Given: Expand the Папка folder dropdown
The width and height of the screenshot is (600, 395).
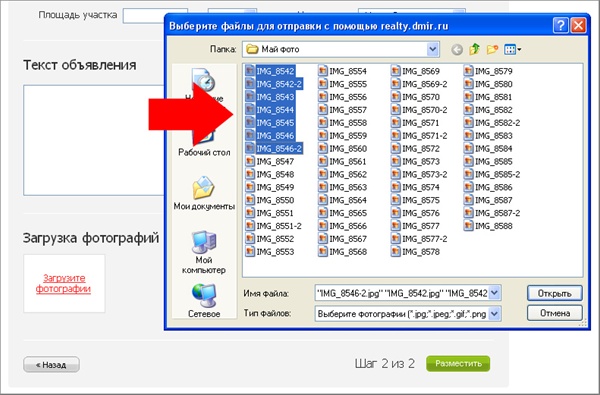Looking at the screenshot, I should (432, 49).
